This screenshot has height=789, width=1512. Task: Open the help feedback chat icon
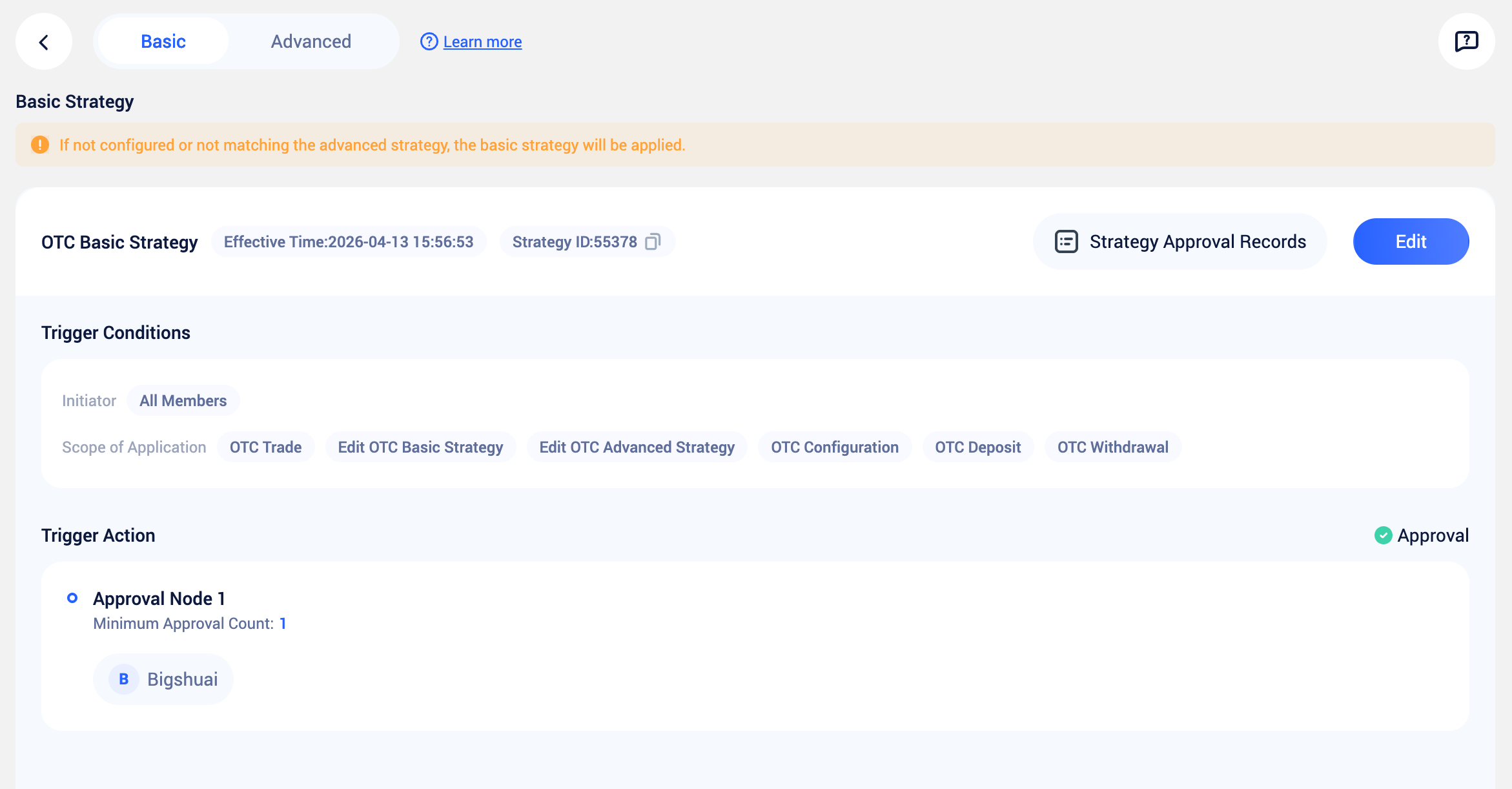pyautogui.click(x=1466, y=41)
